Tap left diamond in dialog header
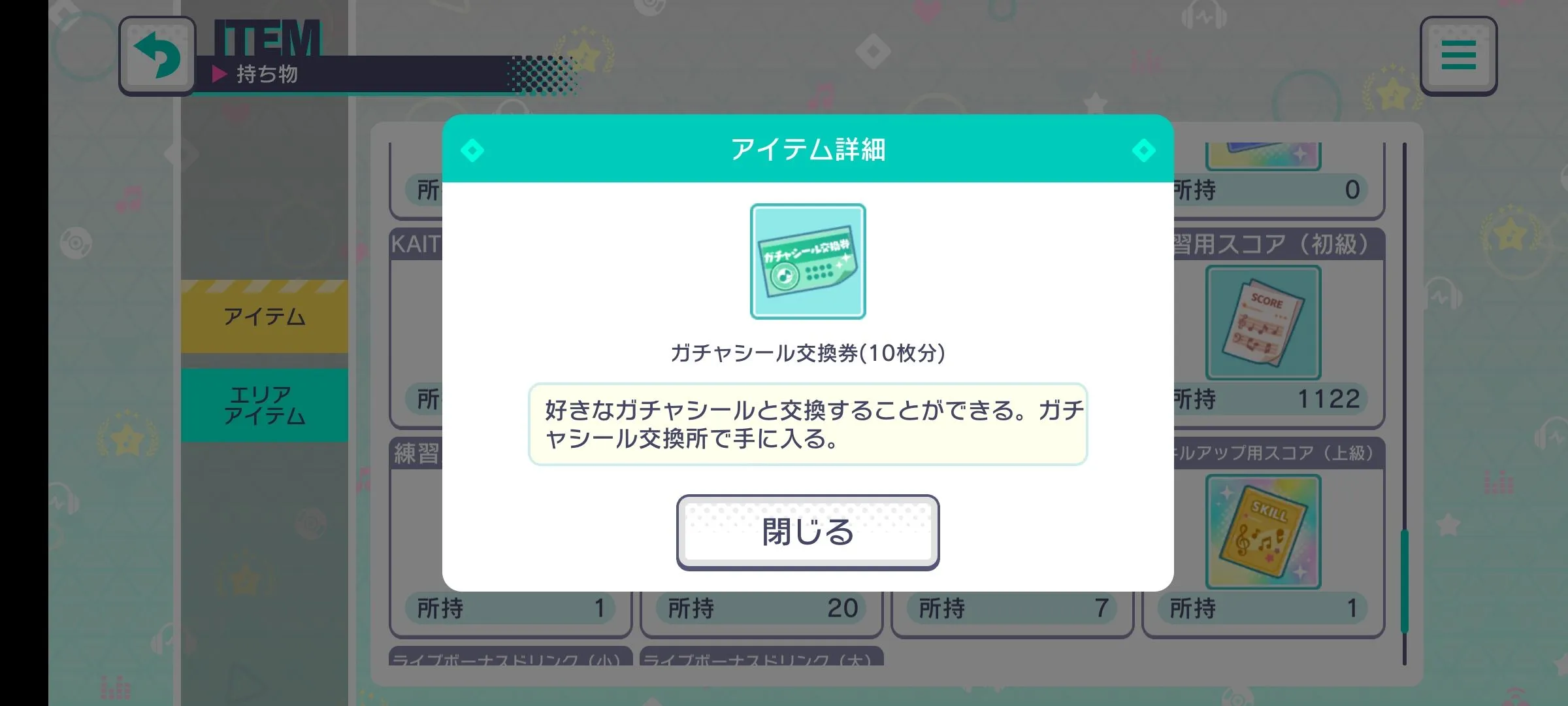 472,150
